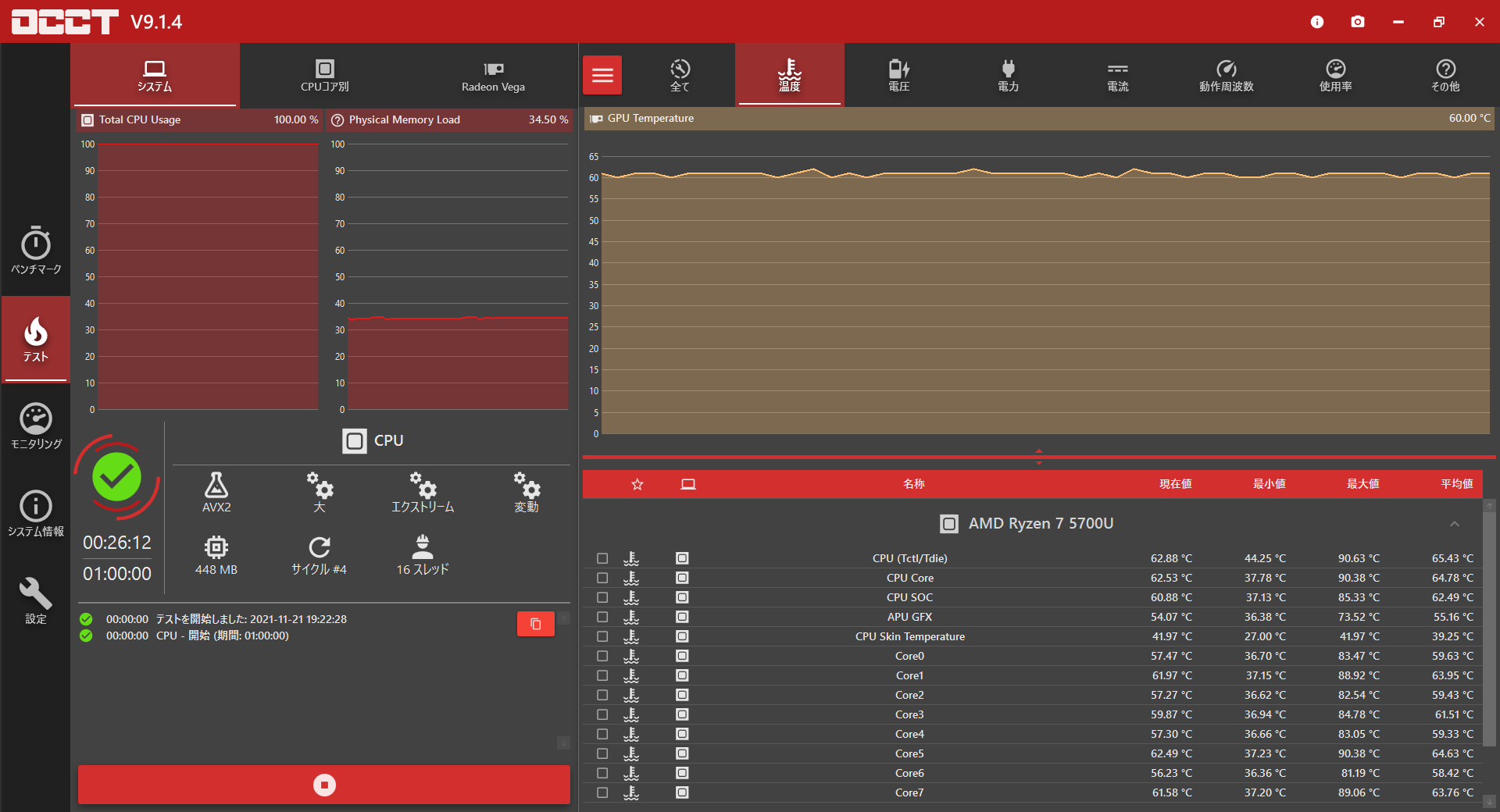
Task: Click the 448 MB memory option
Action: point(216,555)
